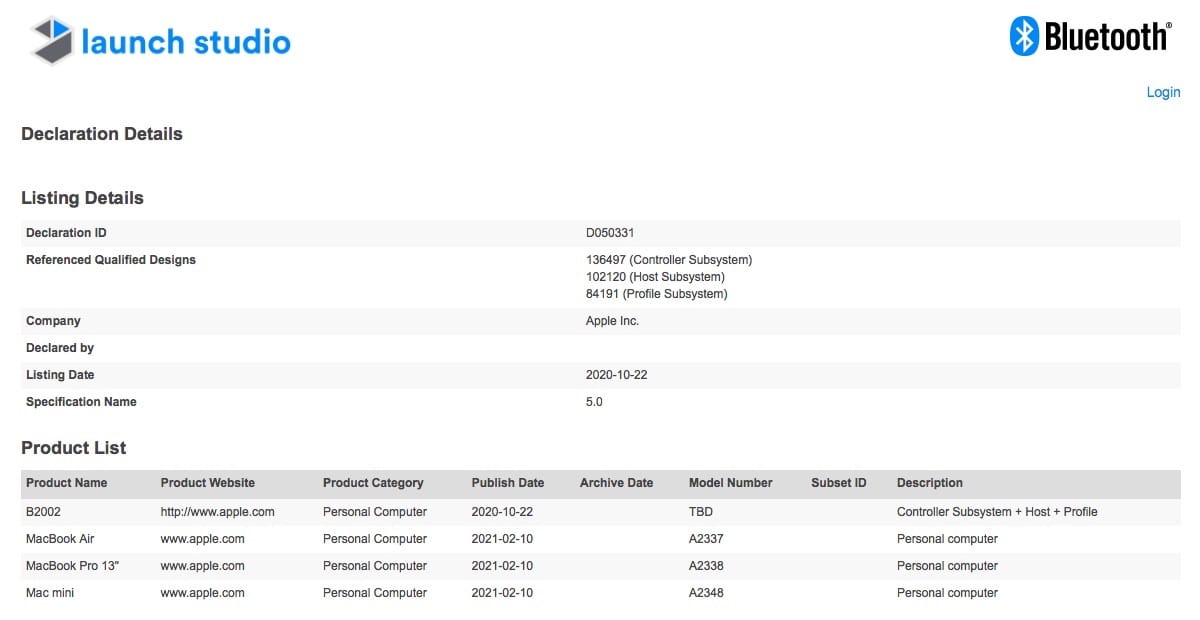
Task: Select Personal computer description in MacBook Pro row
Action: click(947, 566)
